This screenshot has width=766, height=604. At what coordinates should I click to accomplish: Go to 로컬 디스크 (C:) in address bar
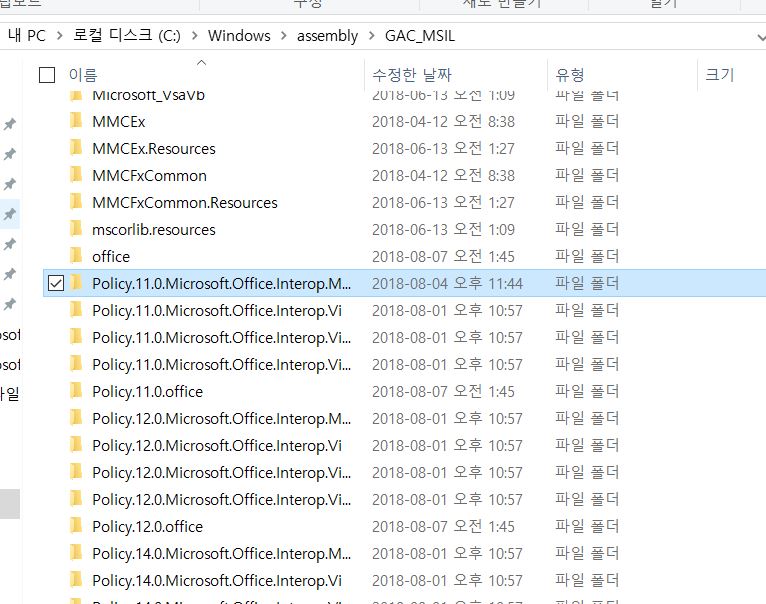pyautogui.click(x=127, y=36)
